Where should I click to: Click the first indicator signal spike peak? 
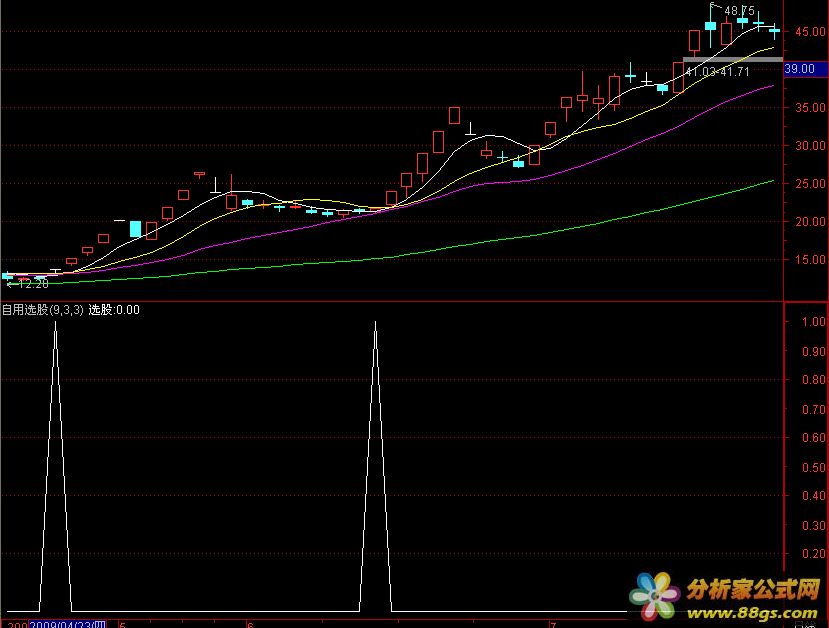(56, 322)
